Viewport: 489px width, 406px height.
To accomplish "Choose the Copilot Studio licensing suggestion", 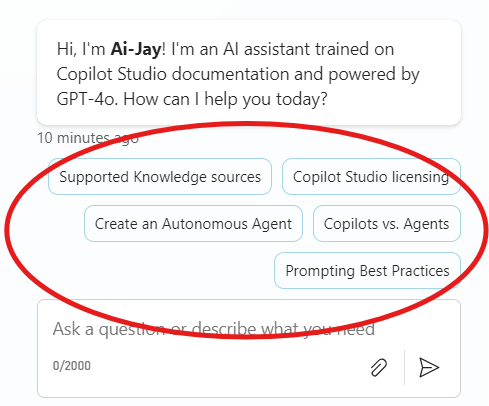I will [x=371, y=177].
